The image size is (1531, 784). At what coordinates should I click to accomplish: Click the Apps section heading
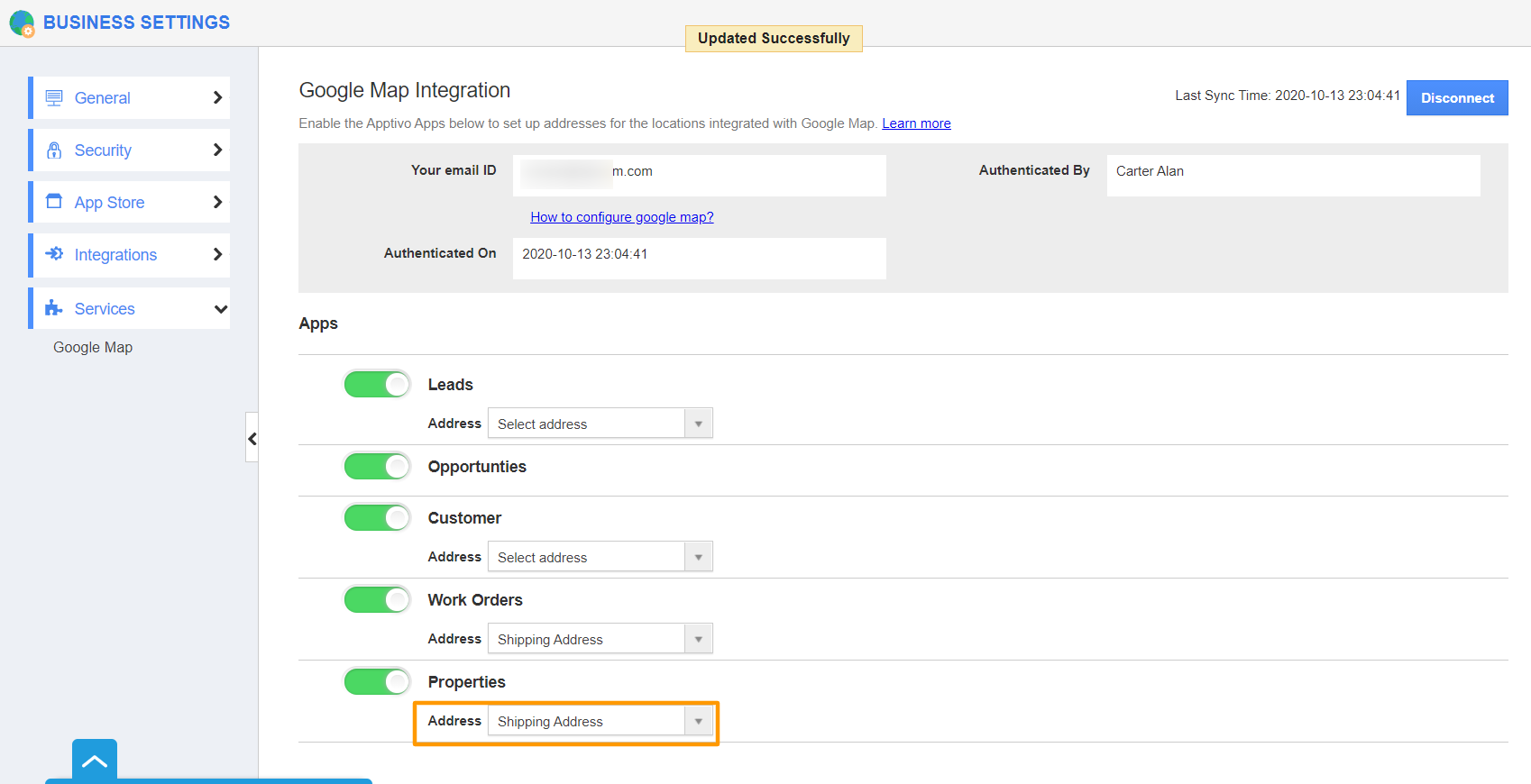click(318, 324)
